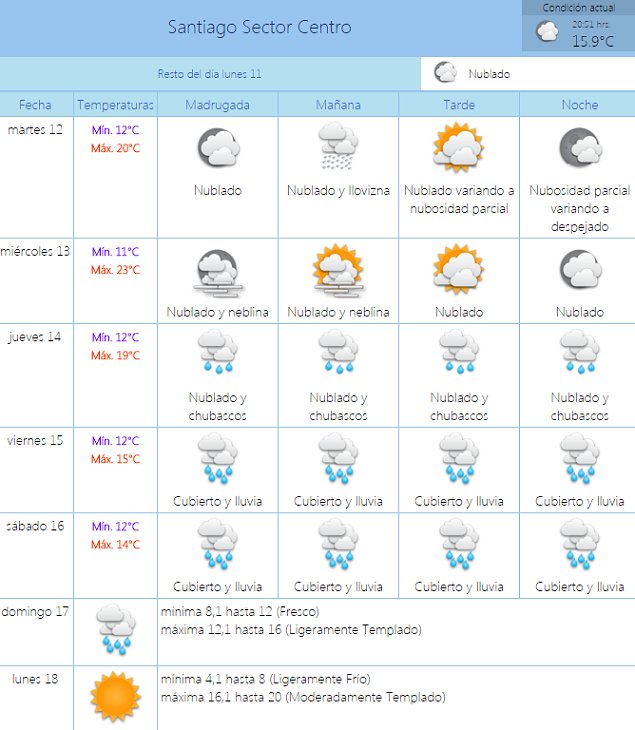Viewport: 635px width, 730px height.
Task: Click the jueves 14 date cell
Action: pos(35,337)
